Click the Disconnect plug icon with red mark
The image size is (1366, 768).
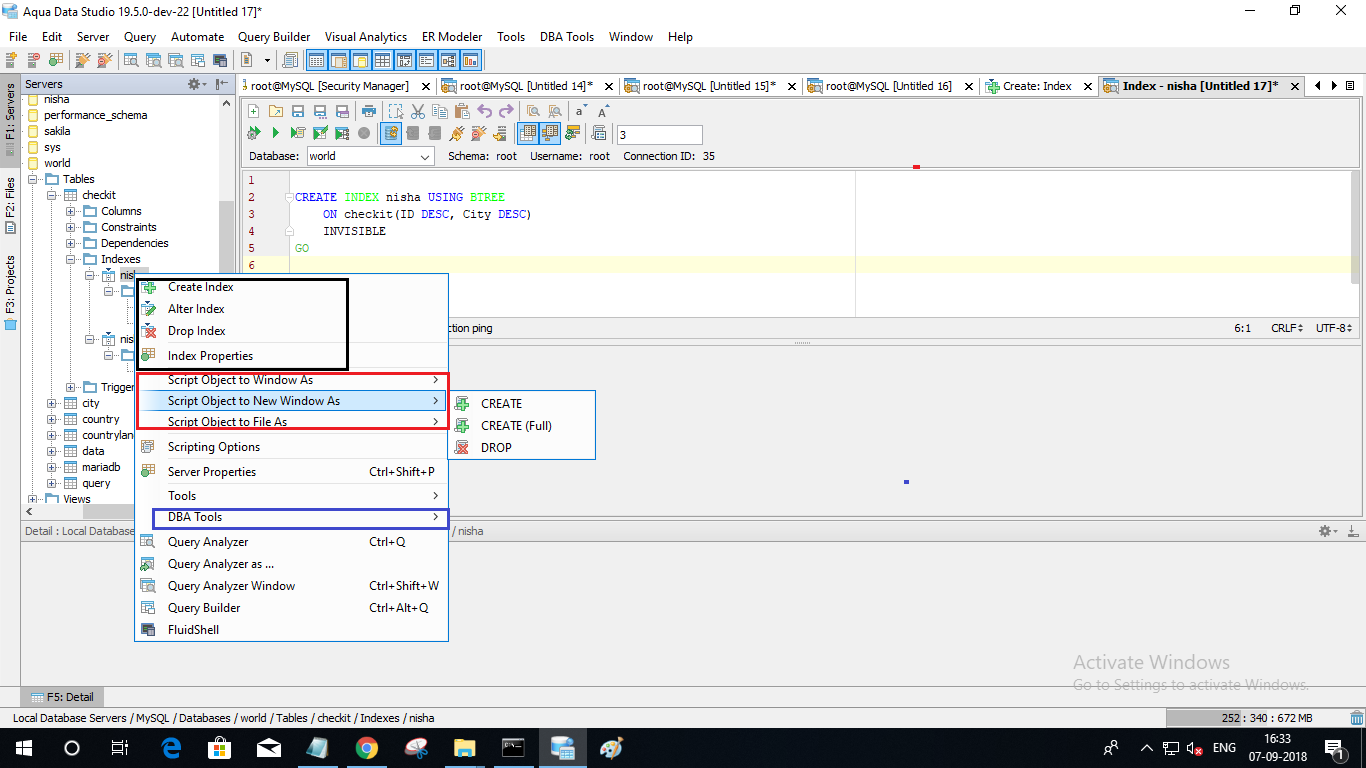pyautogui.click(x=479, y=133)
